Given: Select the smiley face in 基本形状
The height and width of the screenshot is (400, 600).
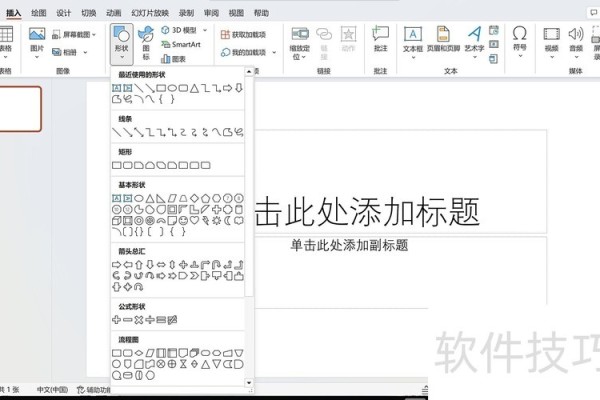Looking at the screenshot, I should click(183, 220).
